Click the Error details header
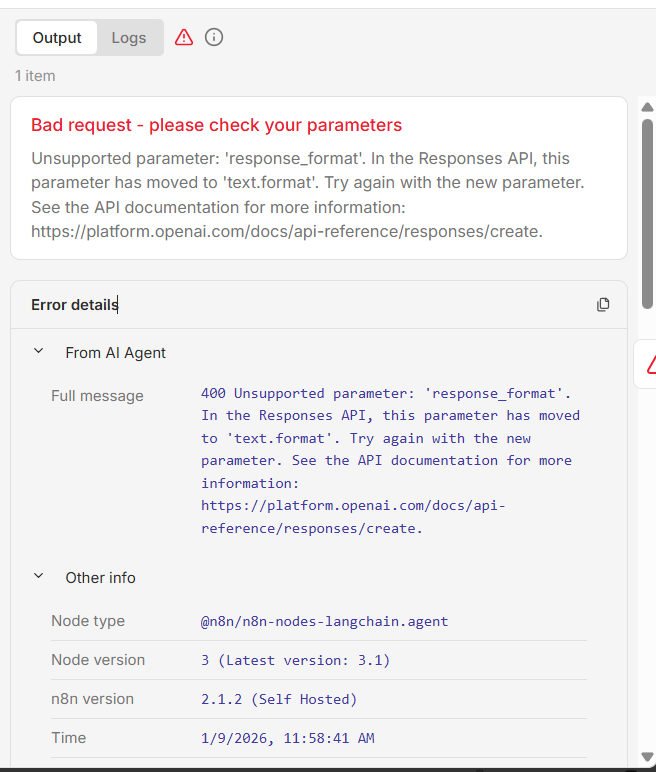The image size is (656, 772). [75, 305]
